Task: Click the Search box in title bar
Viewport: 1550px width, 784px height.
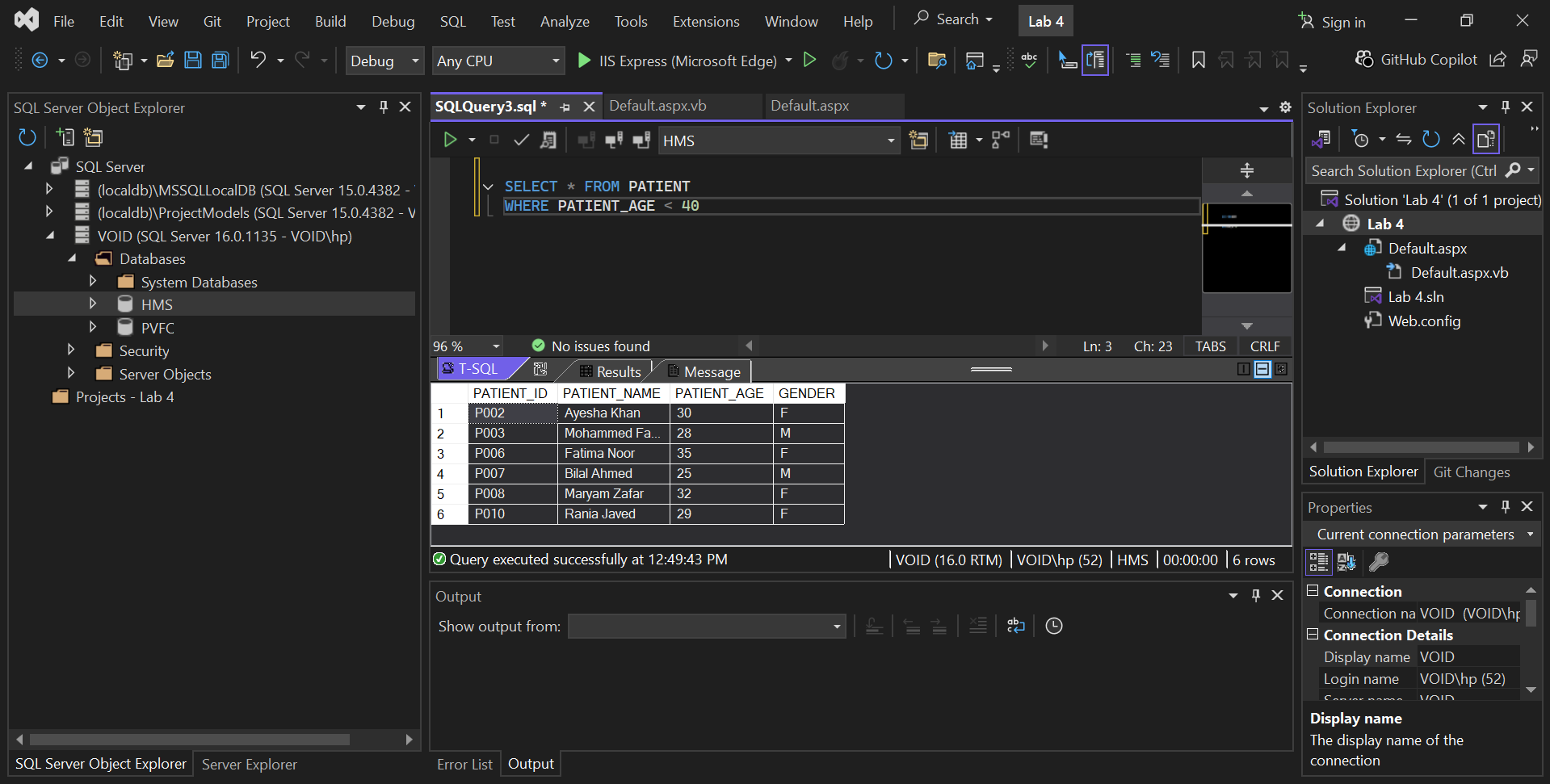Action: [954, 19]
